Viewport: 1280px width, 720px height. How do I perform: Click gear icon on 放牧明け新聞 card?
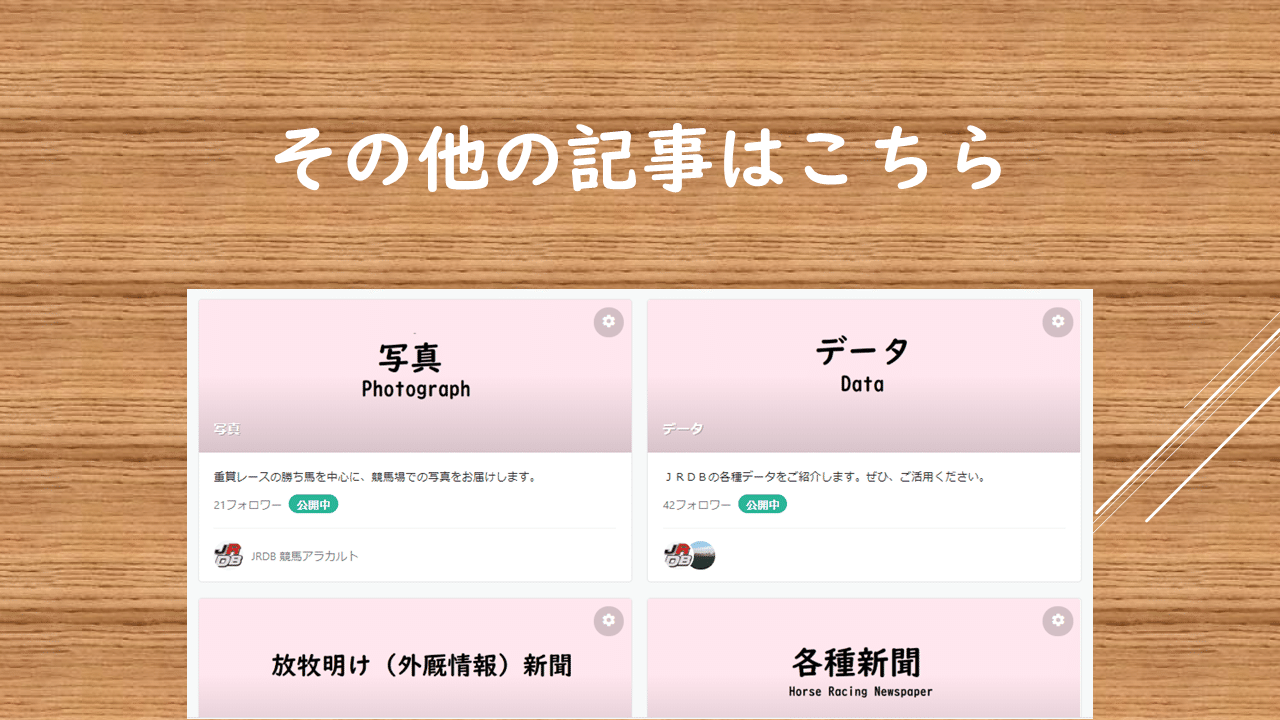609,621
